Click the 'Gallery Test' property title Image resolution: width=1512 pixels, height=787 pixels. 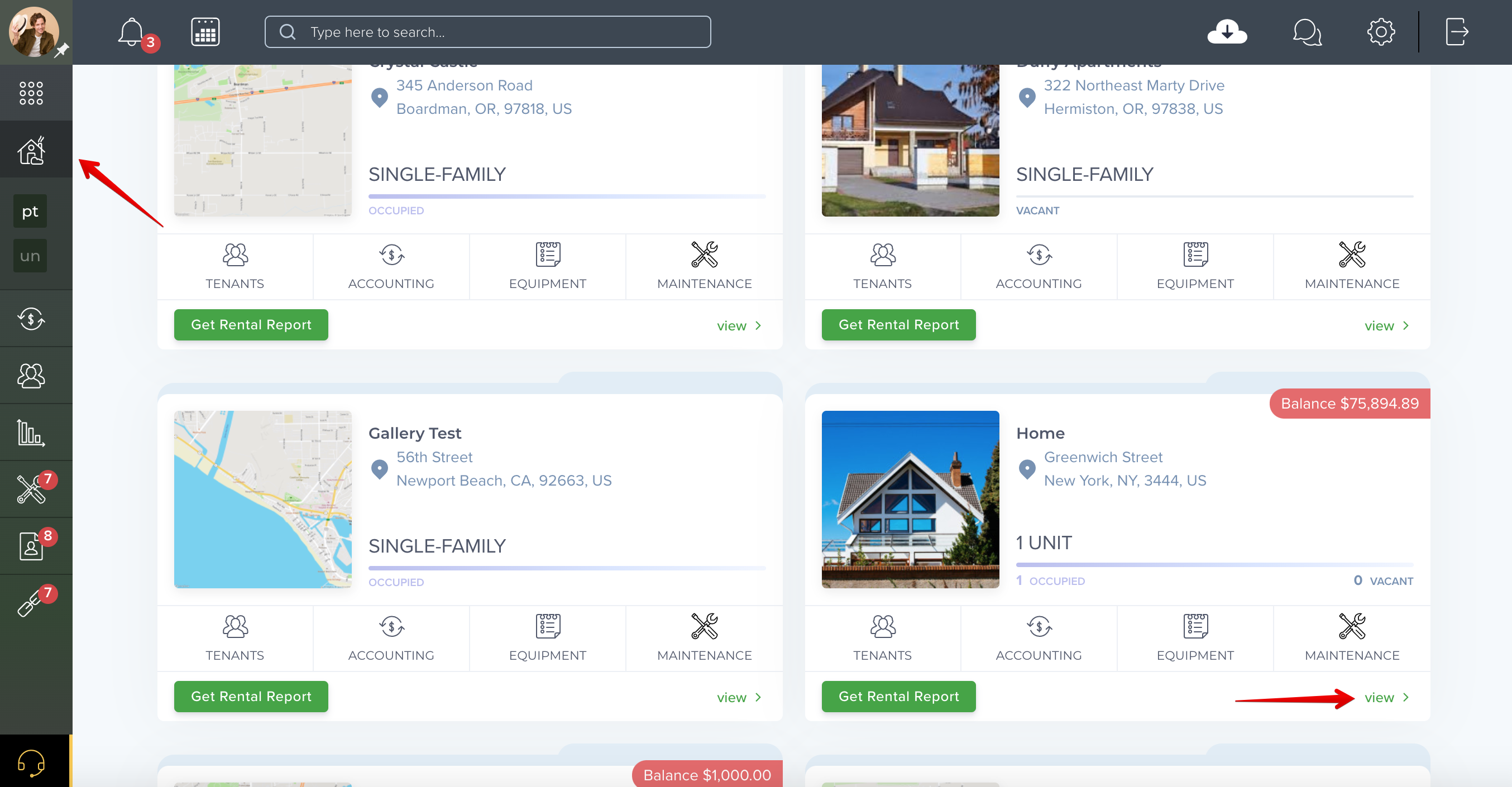click(415, 433)
